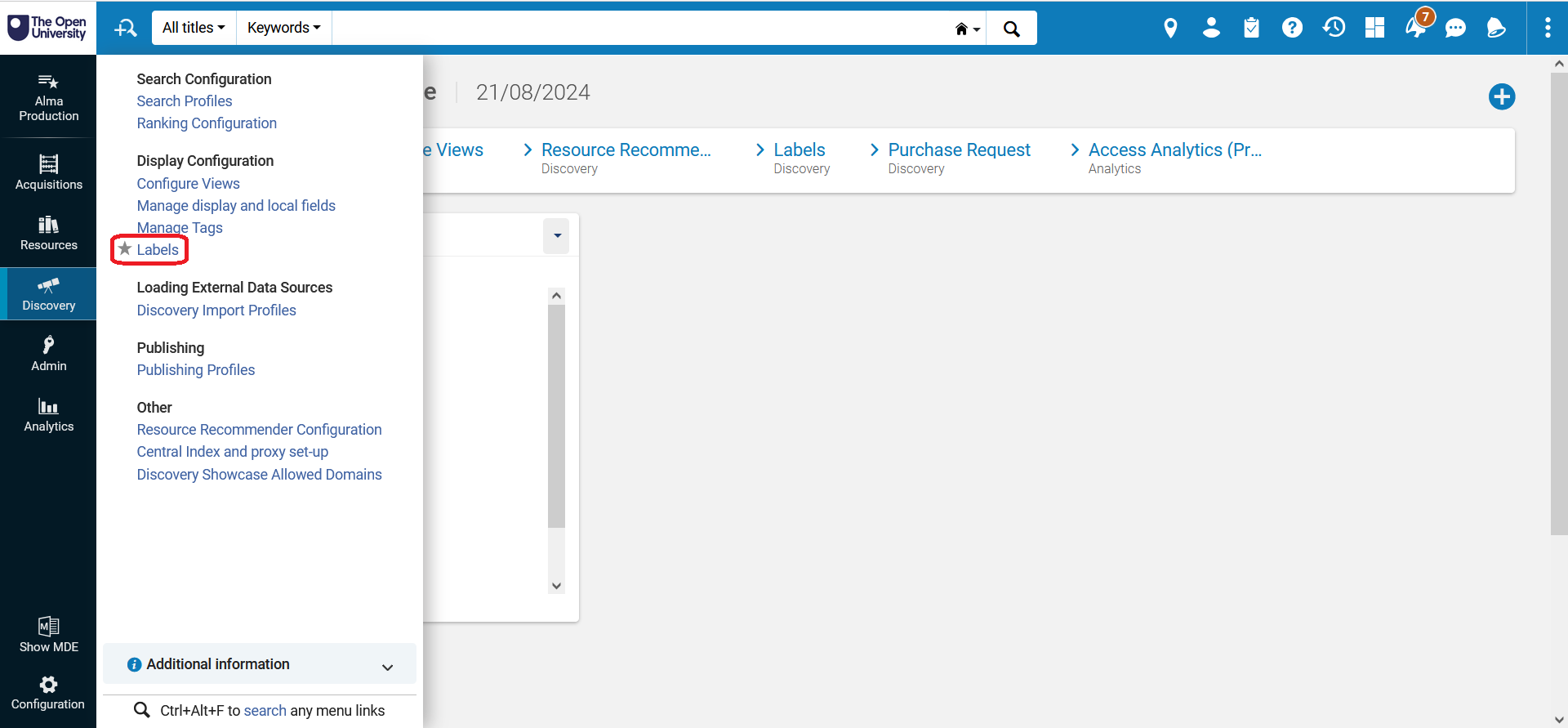1568x728 pixels.
Task: Open the Configuration gear in sidebar
Action: pos(48,692)
